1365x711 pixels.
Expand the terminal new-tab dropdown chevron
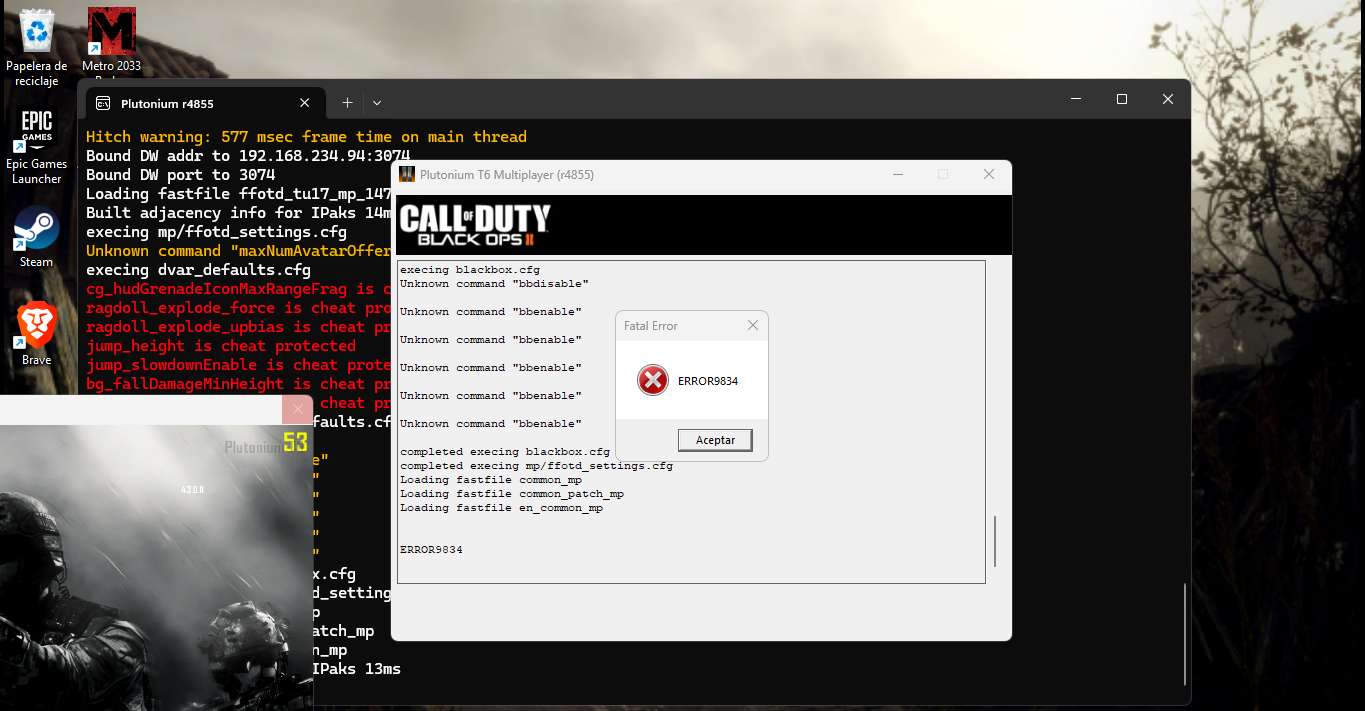pyautogui.click(x=377, y=103)
